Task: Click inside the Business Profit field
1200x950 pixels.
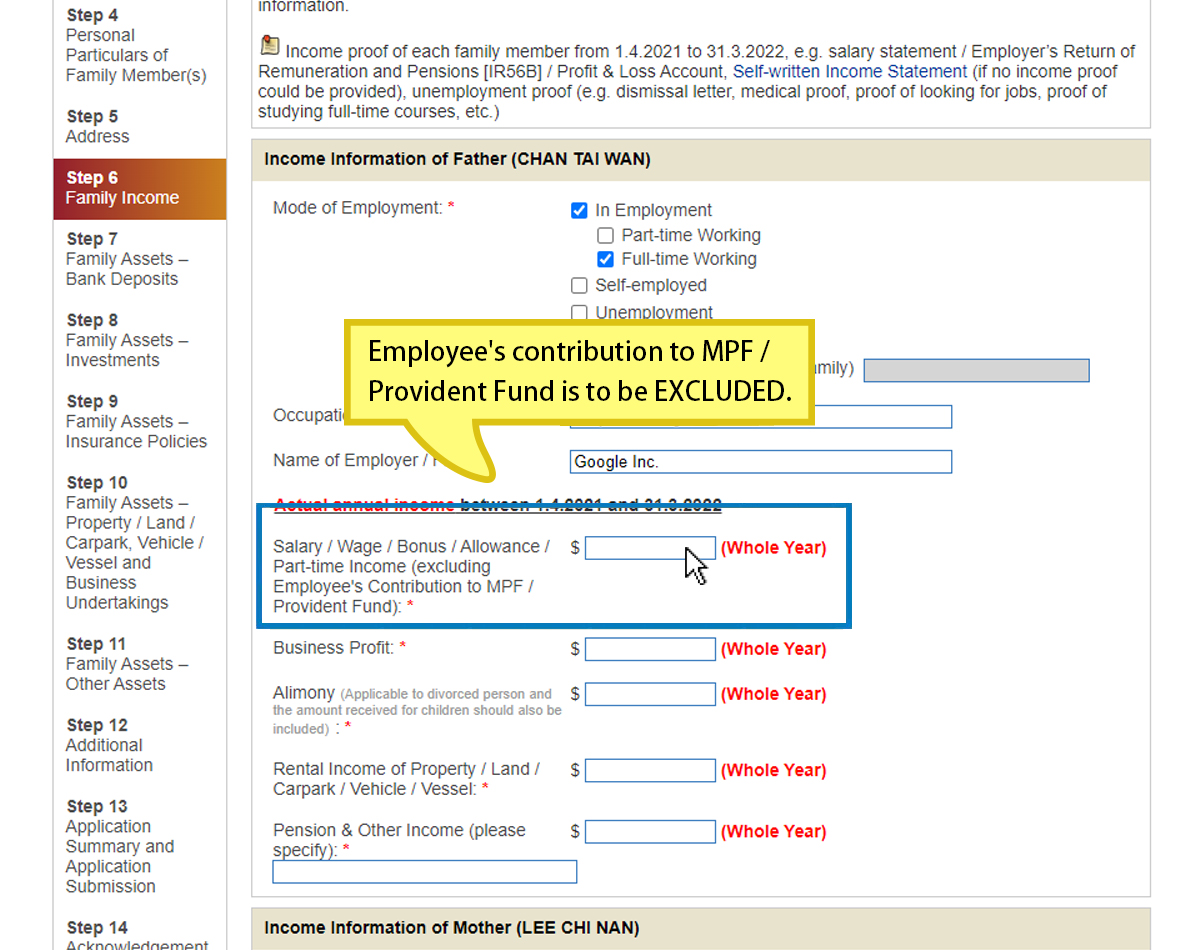Action: pyautogui.click(x=650, y=649)
